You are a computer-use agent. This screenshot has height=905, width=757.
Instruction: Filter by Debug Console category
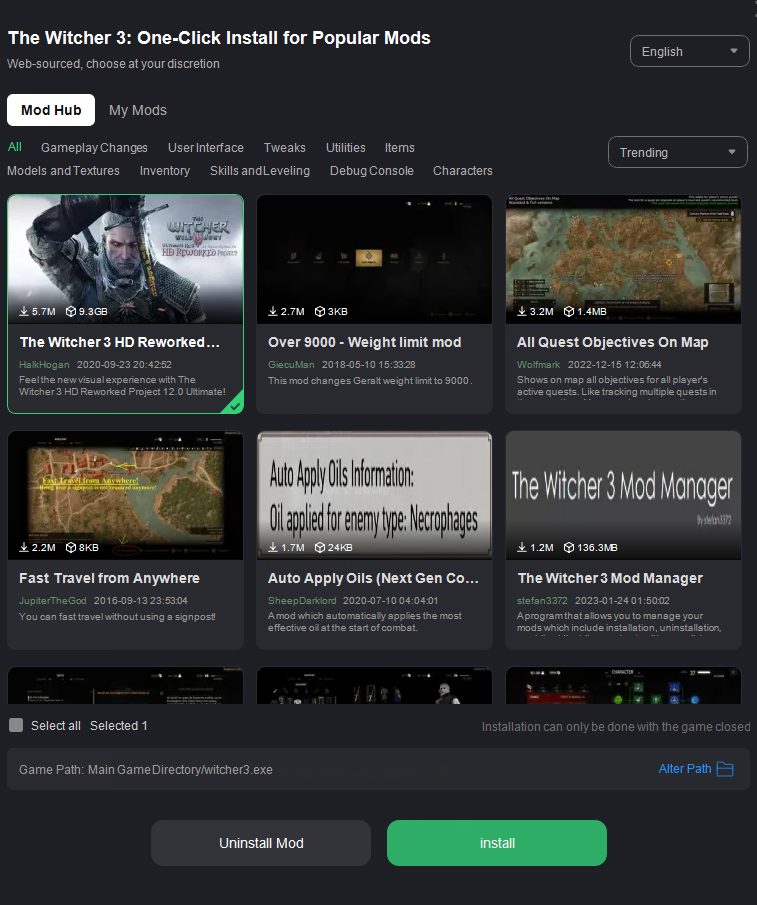click(372, 171)
